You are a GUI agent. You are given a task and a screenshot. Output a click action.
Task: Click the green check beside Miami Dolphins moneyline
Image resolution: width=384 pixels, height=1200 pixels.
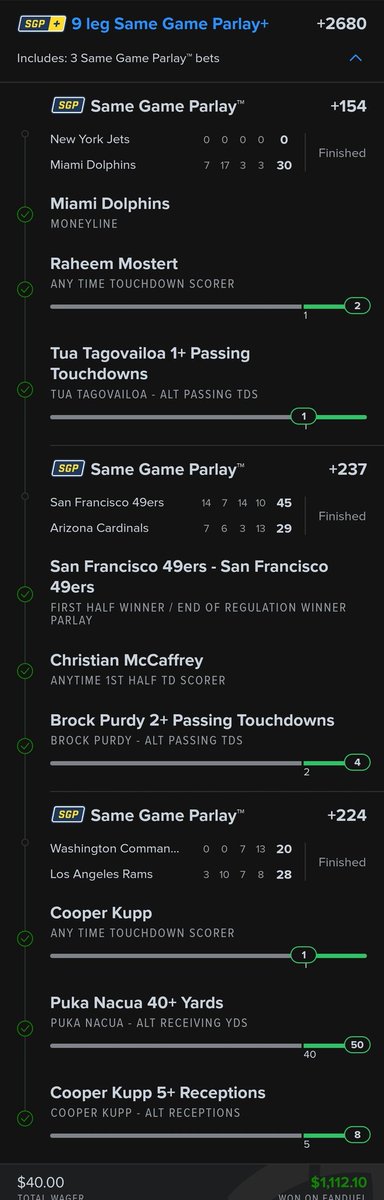point(25,213)
